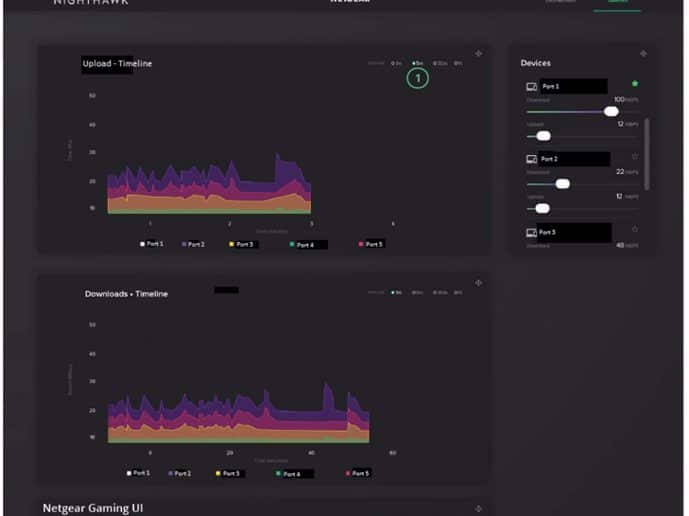Click Port 2 download value 22
This screenshot has height=516, width=689.
pos(620,172)
